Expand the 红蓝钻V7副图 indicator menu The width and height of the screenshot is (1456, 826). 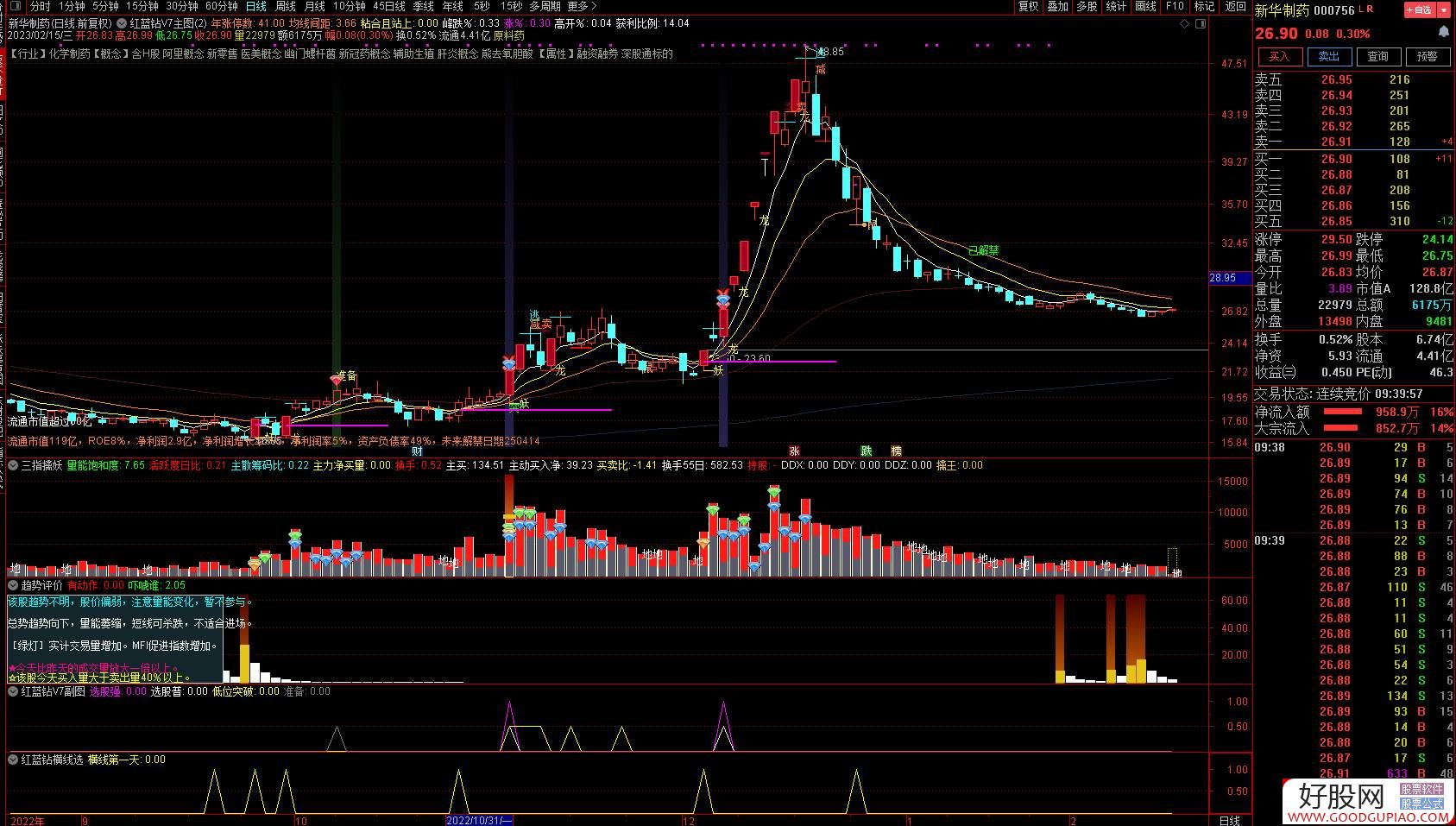(x=14, y=691)
